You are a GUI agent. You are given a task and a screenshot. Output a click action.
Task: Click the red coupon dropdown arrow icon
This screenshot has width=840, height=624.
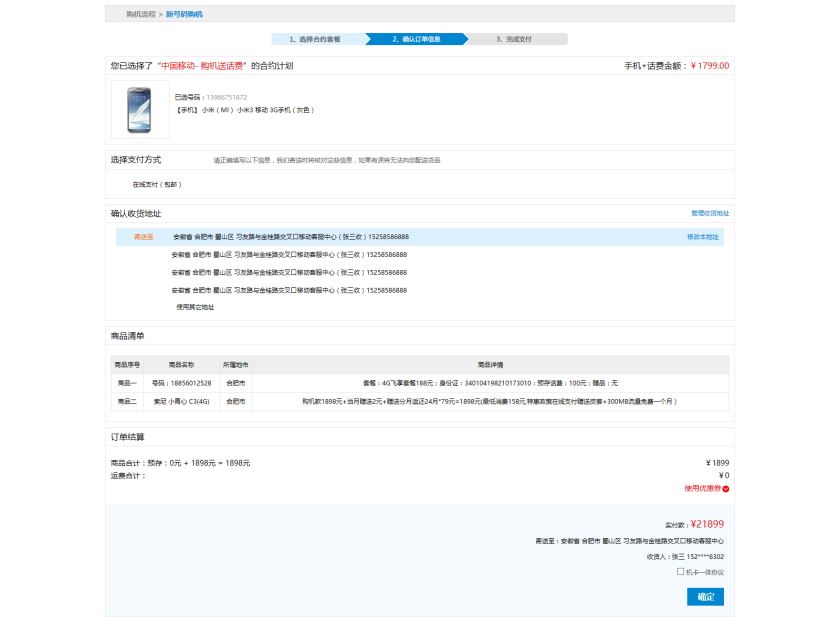(x=726, y=489)
